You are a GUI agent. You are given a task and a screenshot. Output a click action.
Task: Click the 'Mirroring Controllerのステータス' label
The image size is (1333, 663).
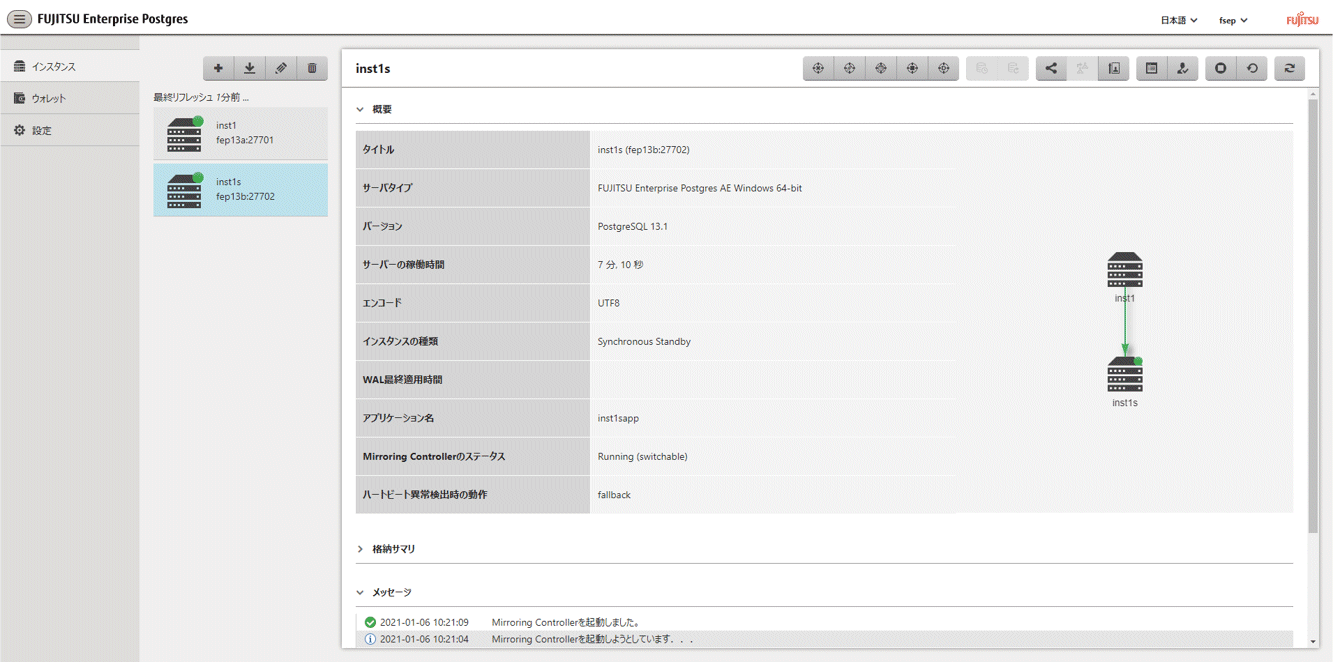[x=434, y=457]
